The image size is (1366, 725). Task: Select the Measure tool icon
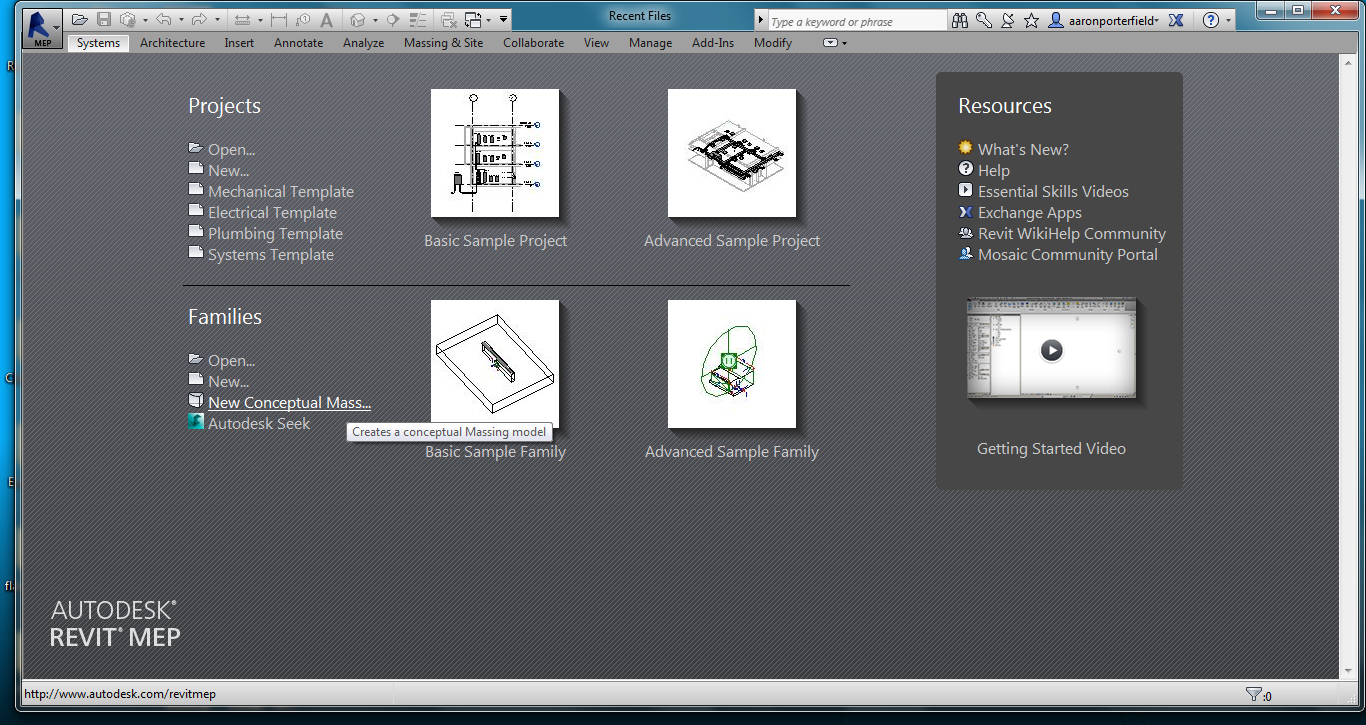[242, 20]
